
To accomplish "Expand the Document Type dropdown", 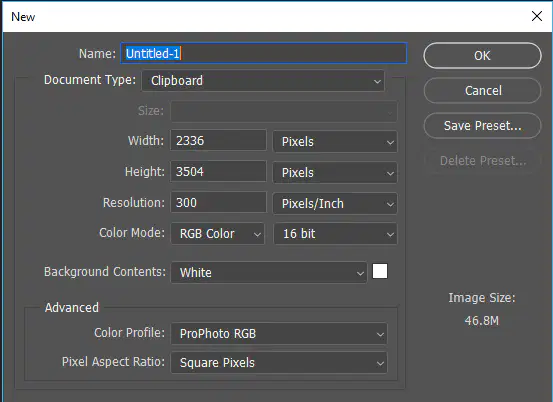I will (x=263, y=81).
